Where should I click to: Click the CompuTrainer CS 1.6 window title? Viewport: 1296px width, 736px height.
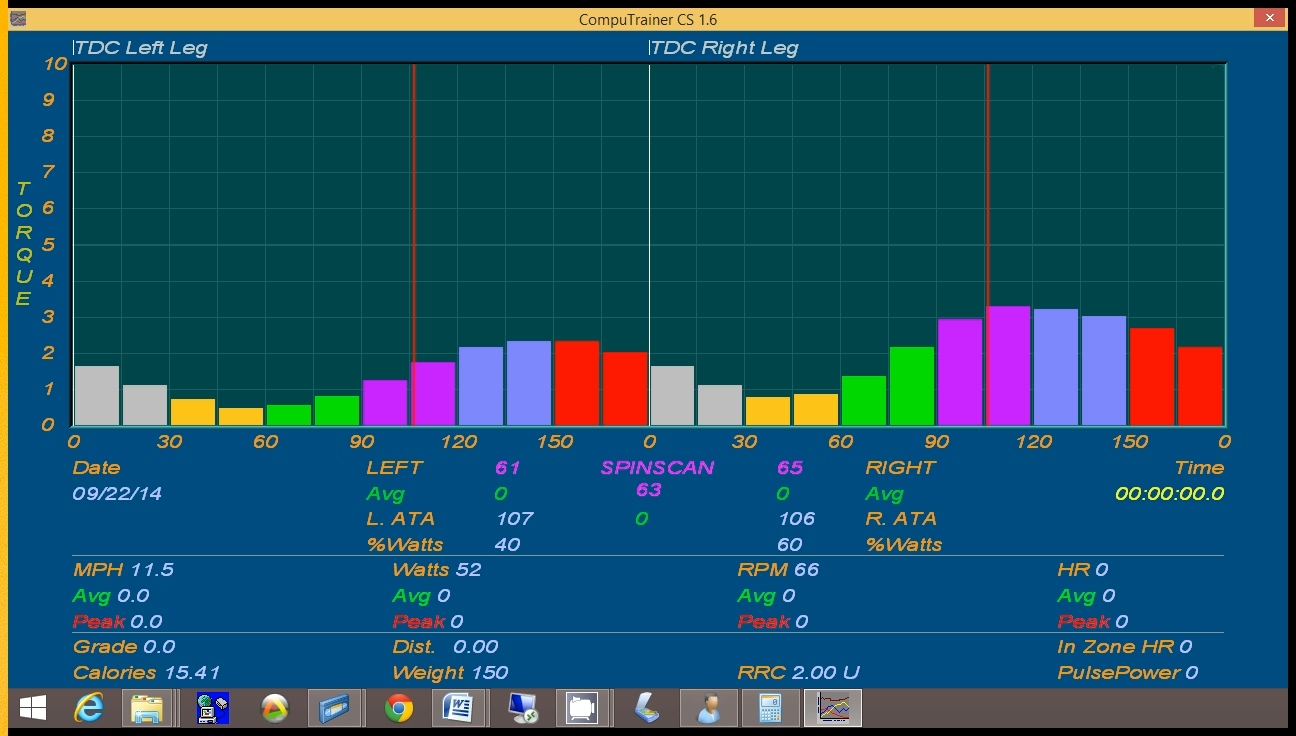pos(648,20)
